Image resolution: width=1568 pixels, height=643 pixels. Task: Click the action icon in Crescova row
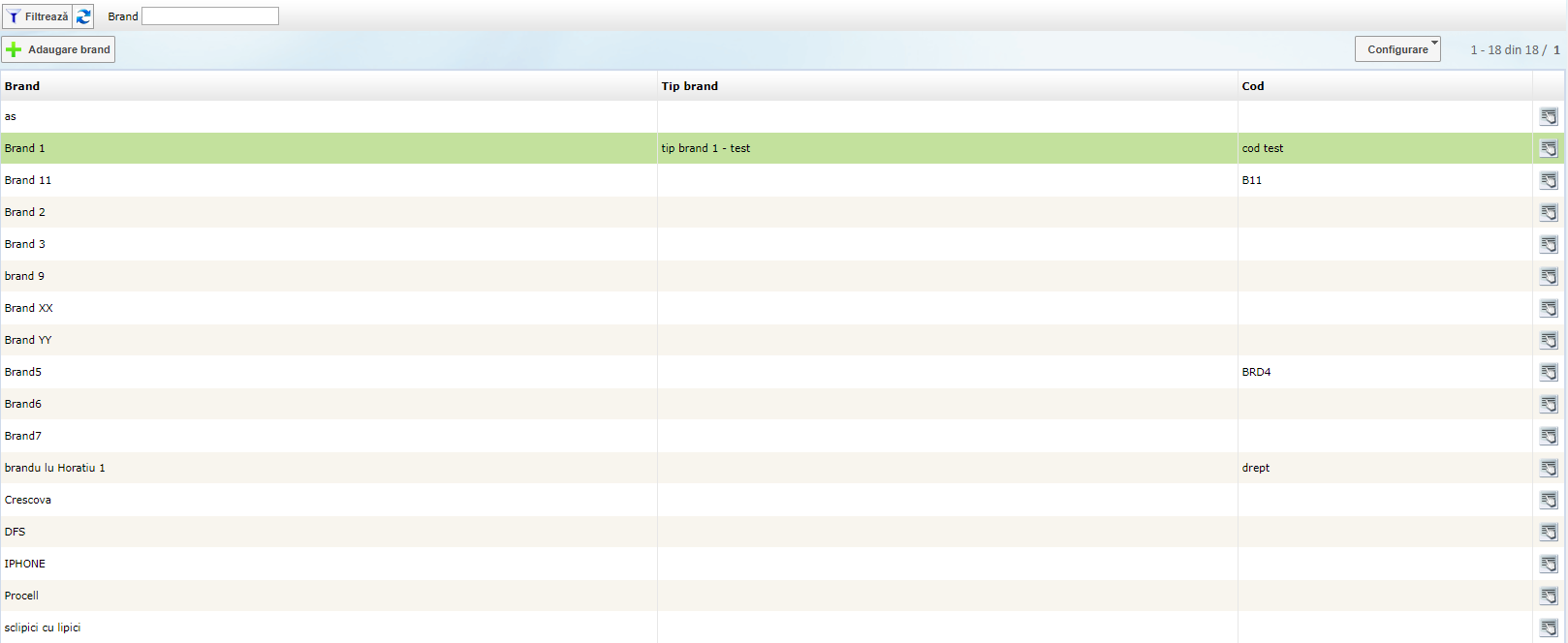coord(1549,500)
